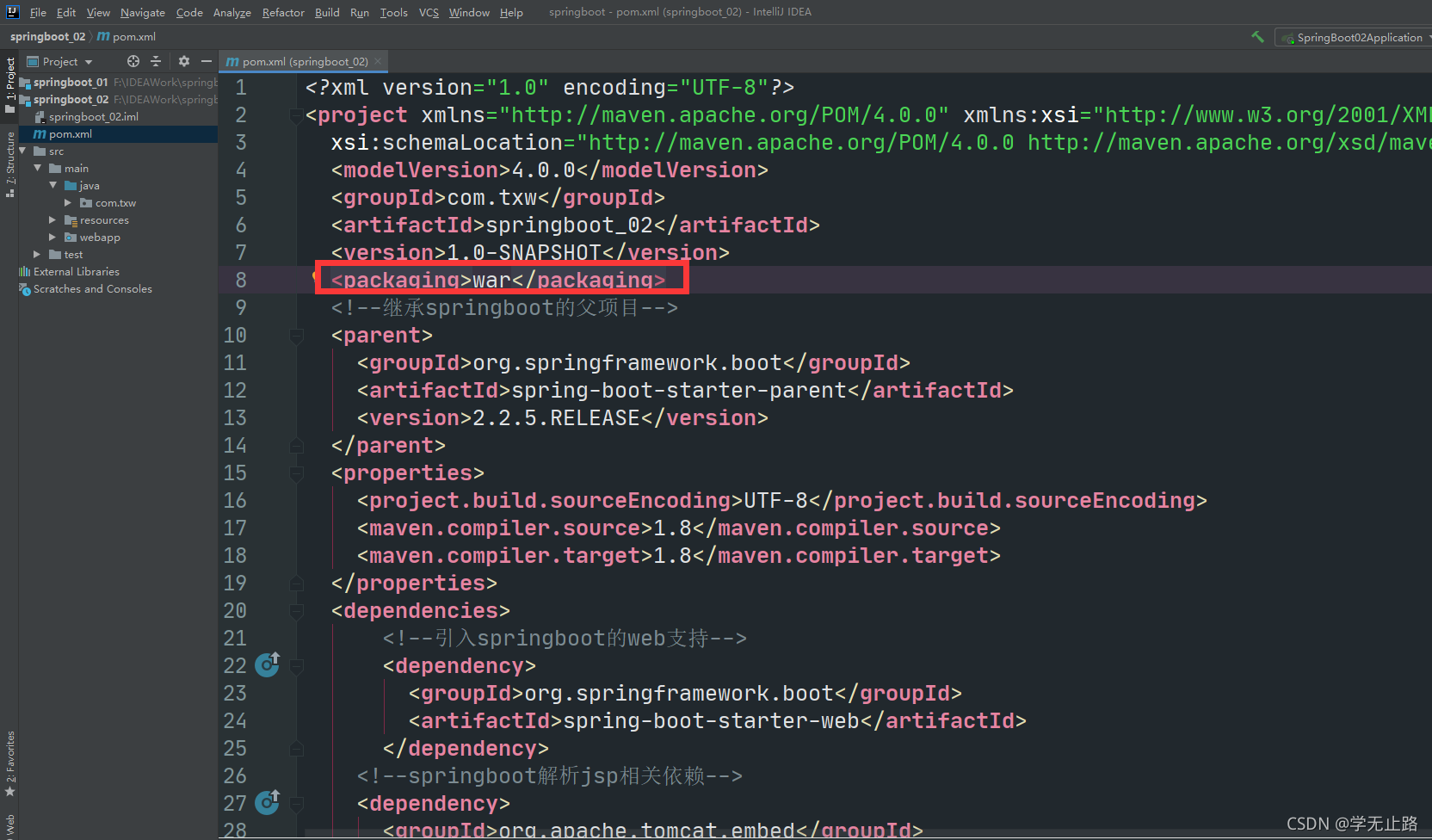Click the webapp folder icon
1432x840 pixels.
[71, 237]
